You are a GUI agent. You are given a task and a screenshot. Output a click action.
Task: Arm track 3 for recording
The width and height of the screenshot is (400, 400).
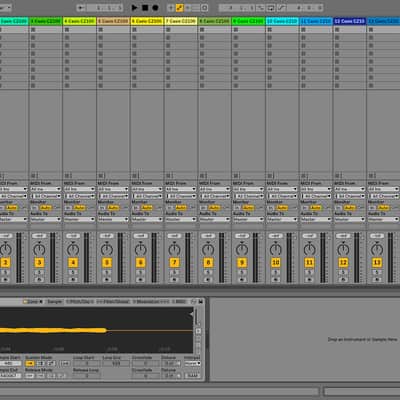pyautogui.click(x=39, y=280)
